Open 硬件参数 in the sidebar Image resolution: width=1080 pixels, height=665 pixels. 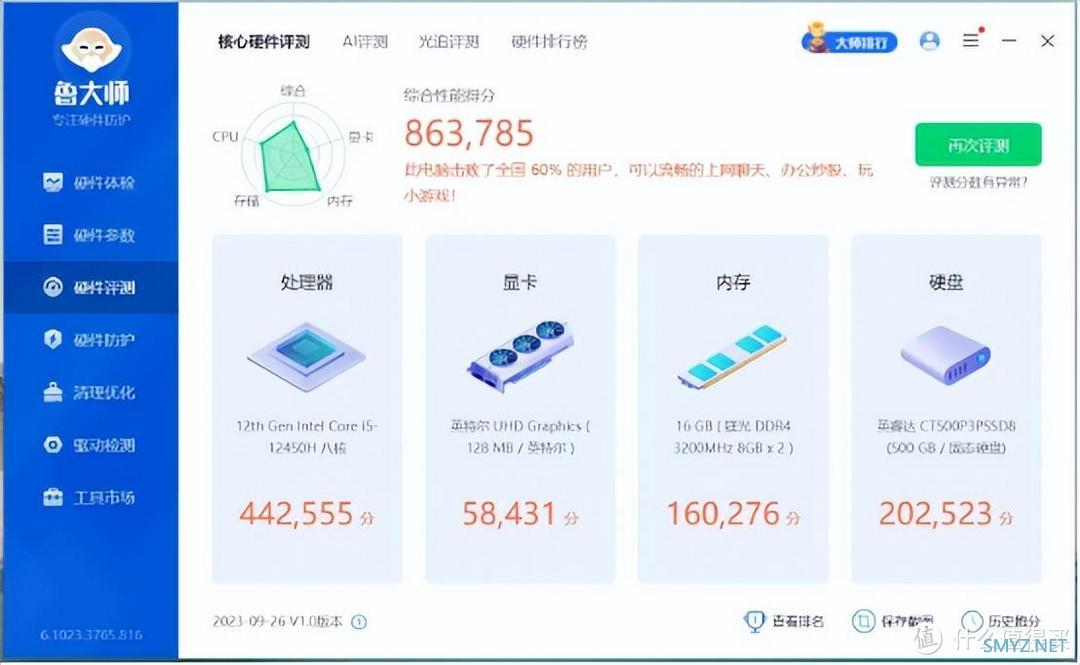click(x=91, y=235)
